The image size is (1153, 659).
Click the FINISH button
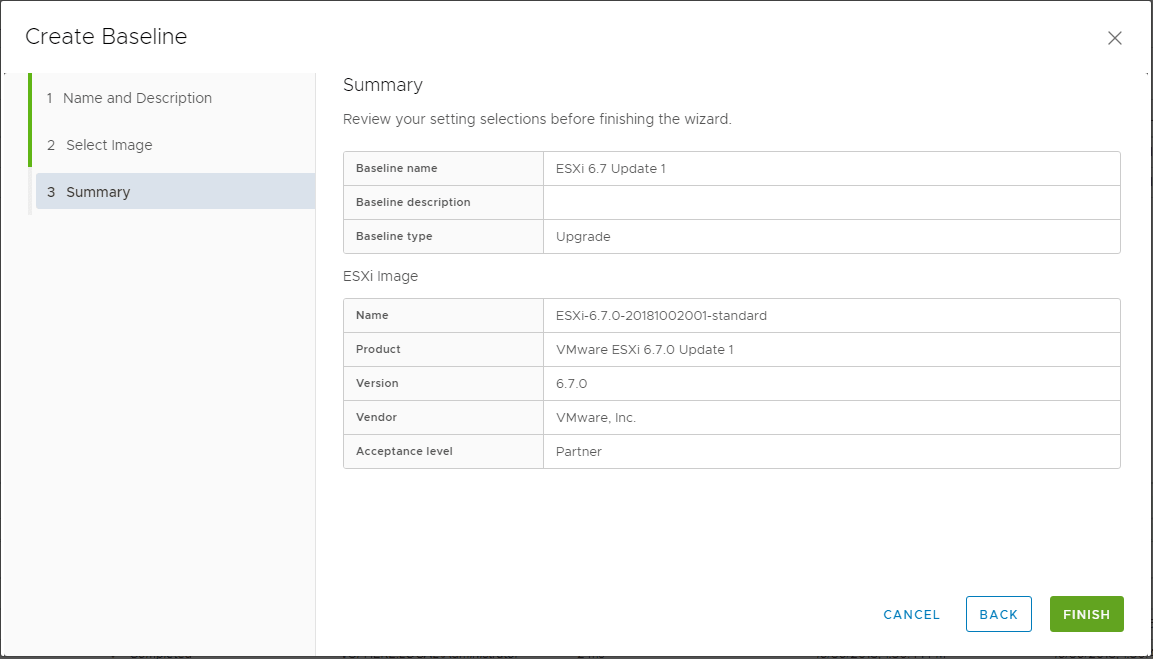[x=1086, y=614]
